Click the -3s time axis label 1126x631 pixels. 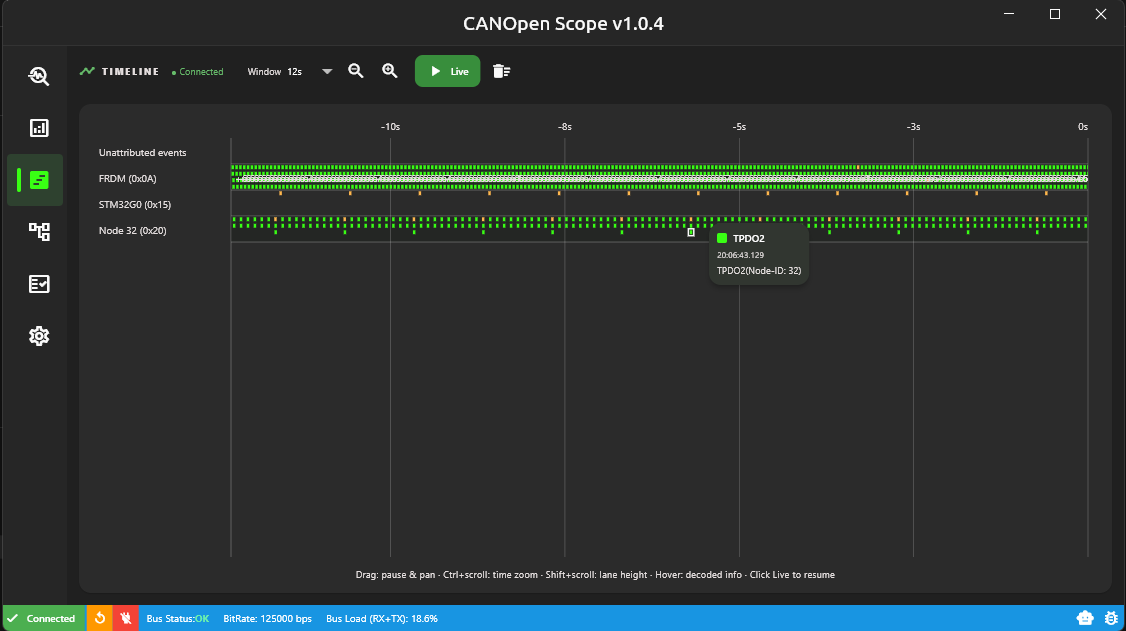click(913, 126)
